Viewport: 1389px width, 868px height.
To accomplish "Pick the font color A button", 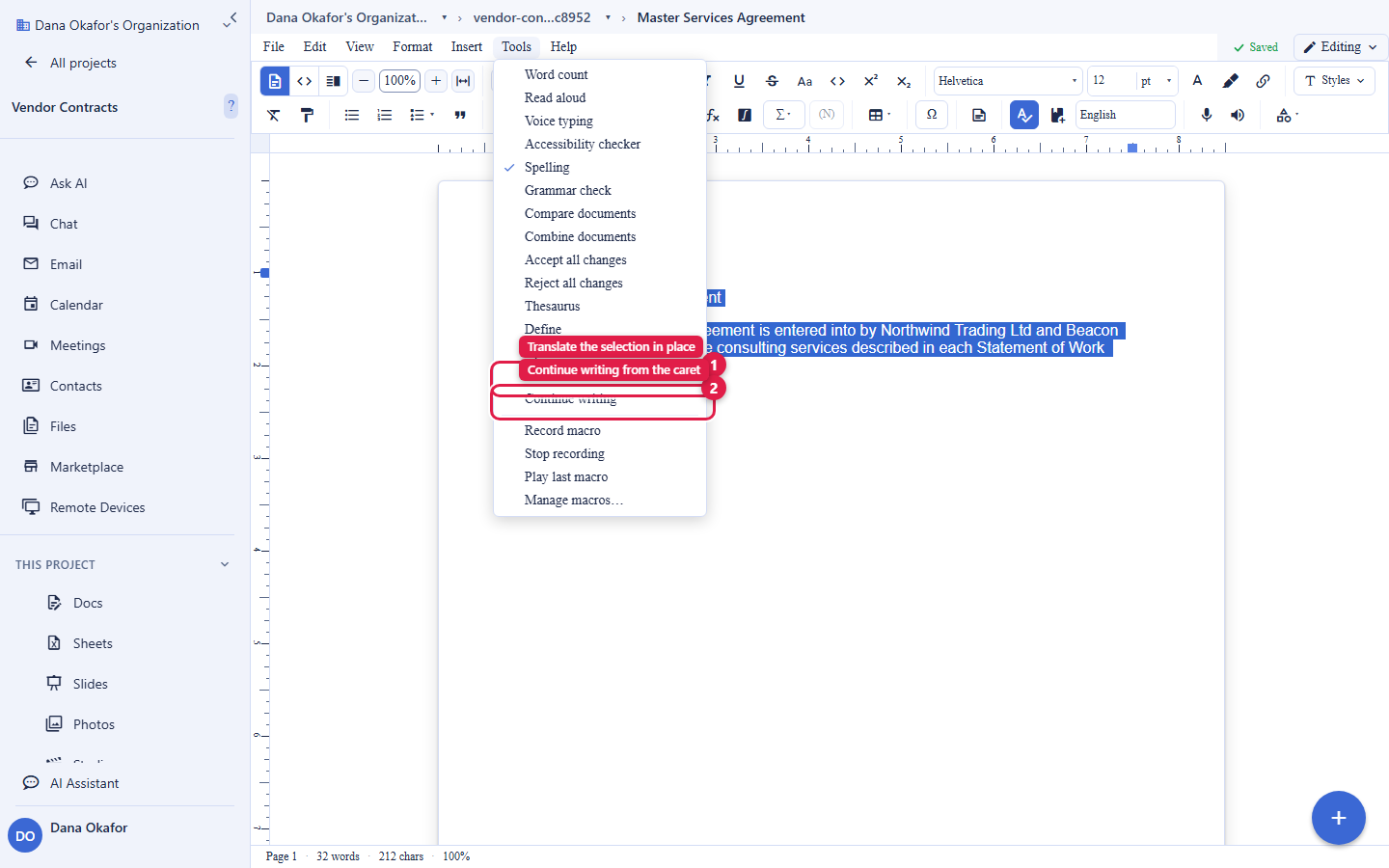I will click(x=1198, y=81).
